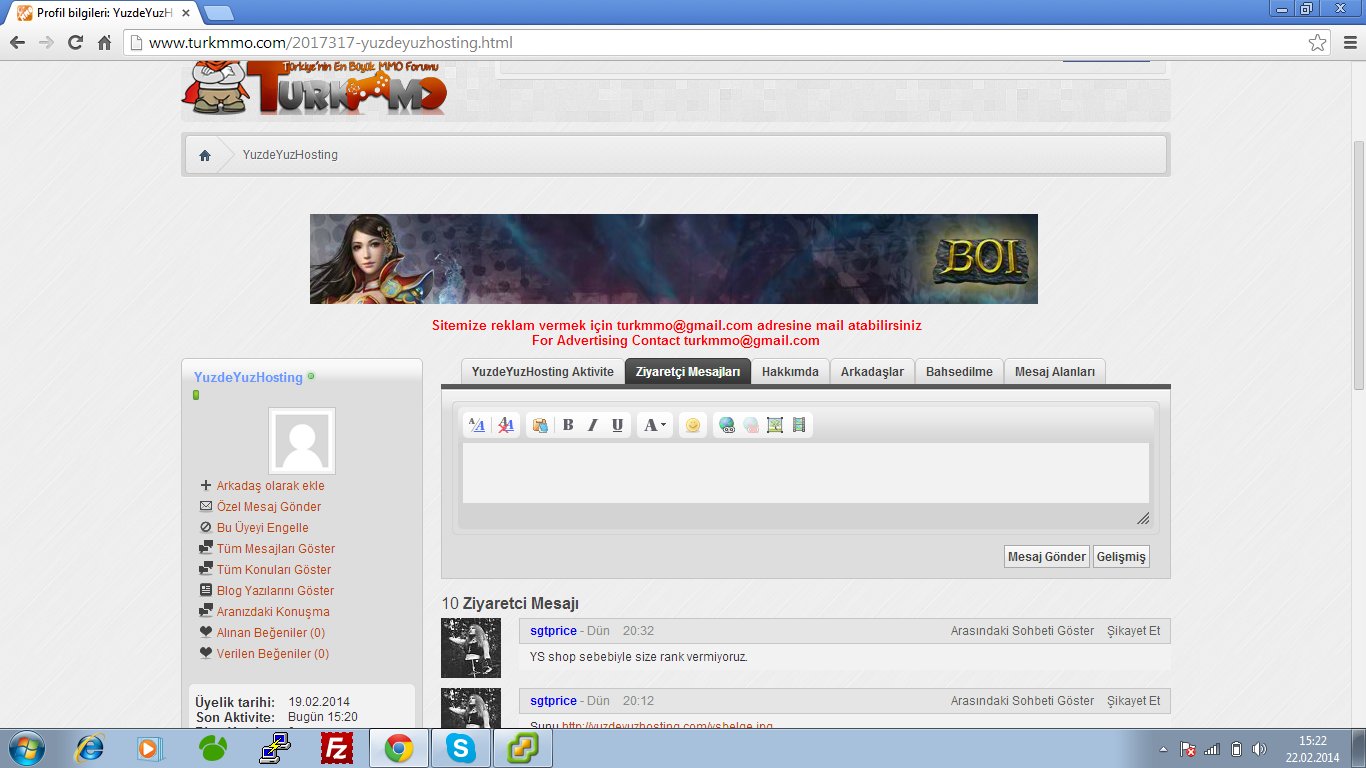Open Skype from the taskbar
The height and width of the screenshot is (768, 1366).
[461, 748]
